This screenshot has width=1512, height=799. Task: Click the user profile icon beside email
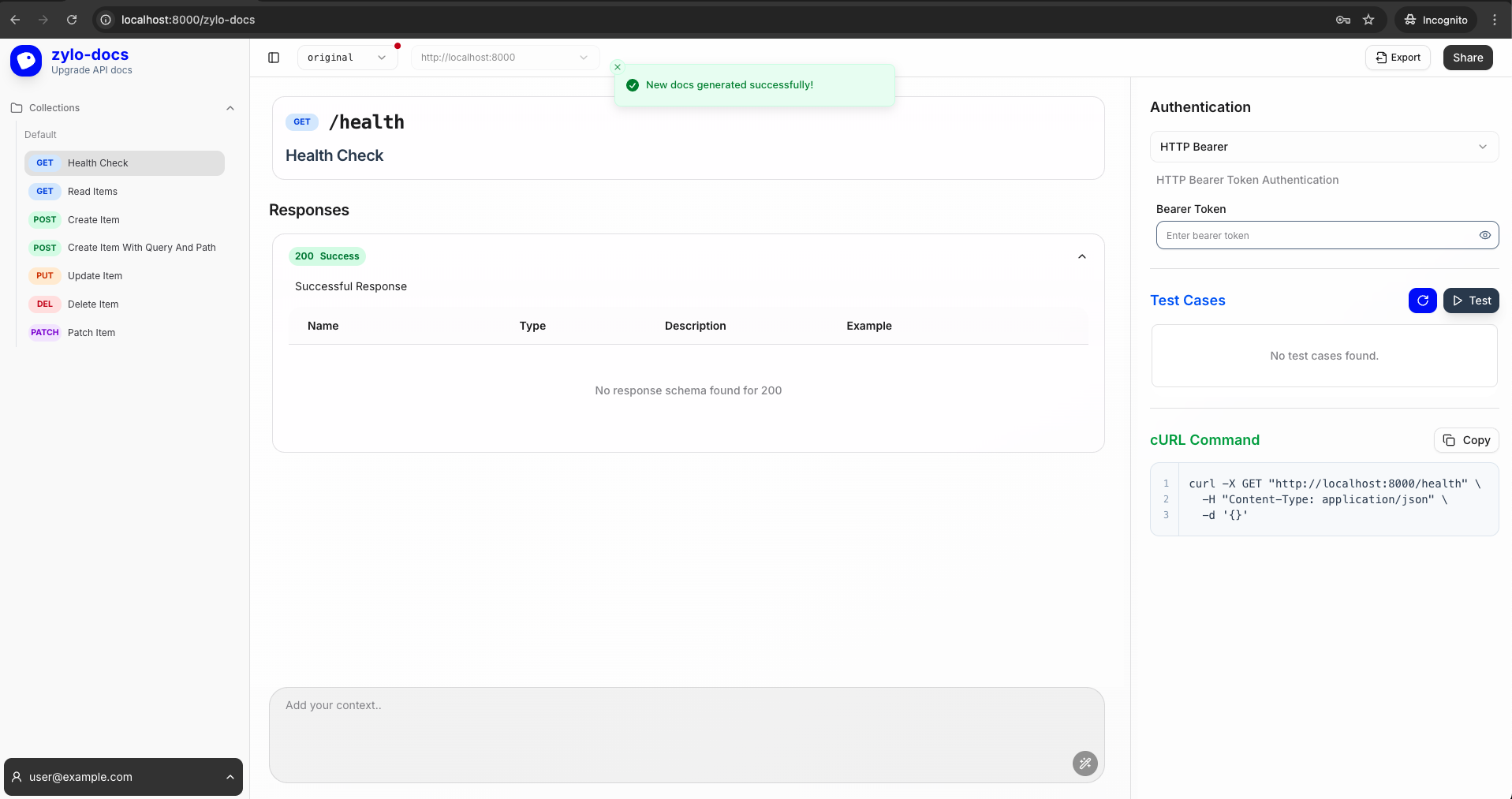pyautogui.click(x=17, y=777)
